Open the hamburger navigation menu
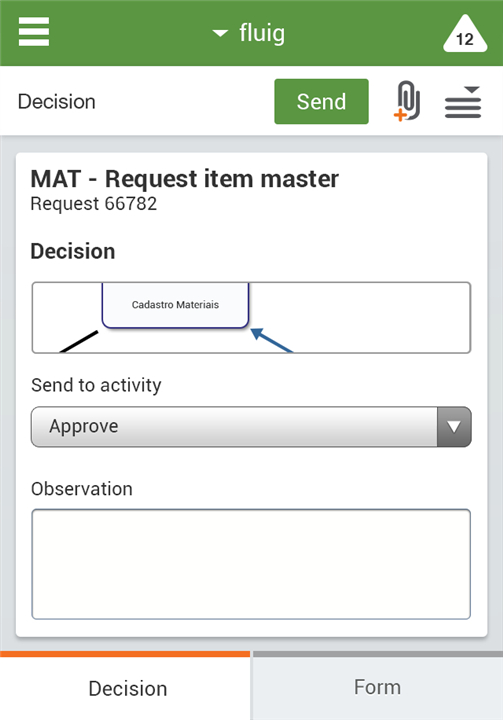The height and width of the screenshot is (720, 503). click(34, 32)
